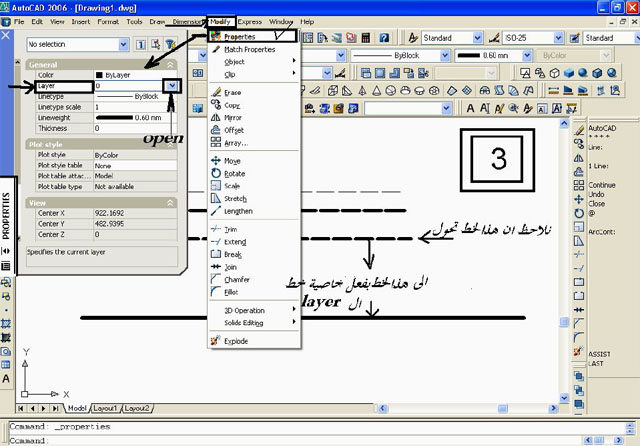Image resolution: width=640 pixels, height=446 pixels.
Task: Collapse the View properties section
Action: (x=170, y=203)
